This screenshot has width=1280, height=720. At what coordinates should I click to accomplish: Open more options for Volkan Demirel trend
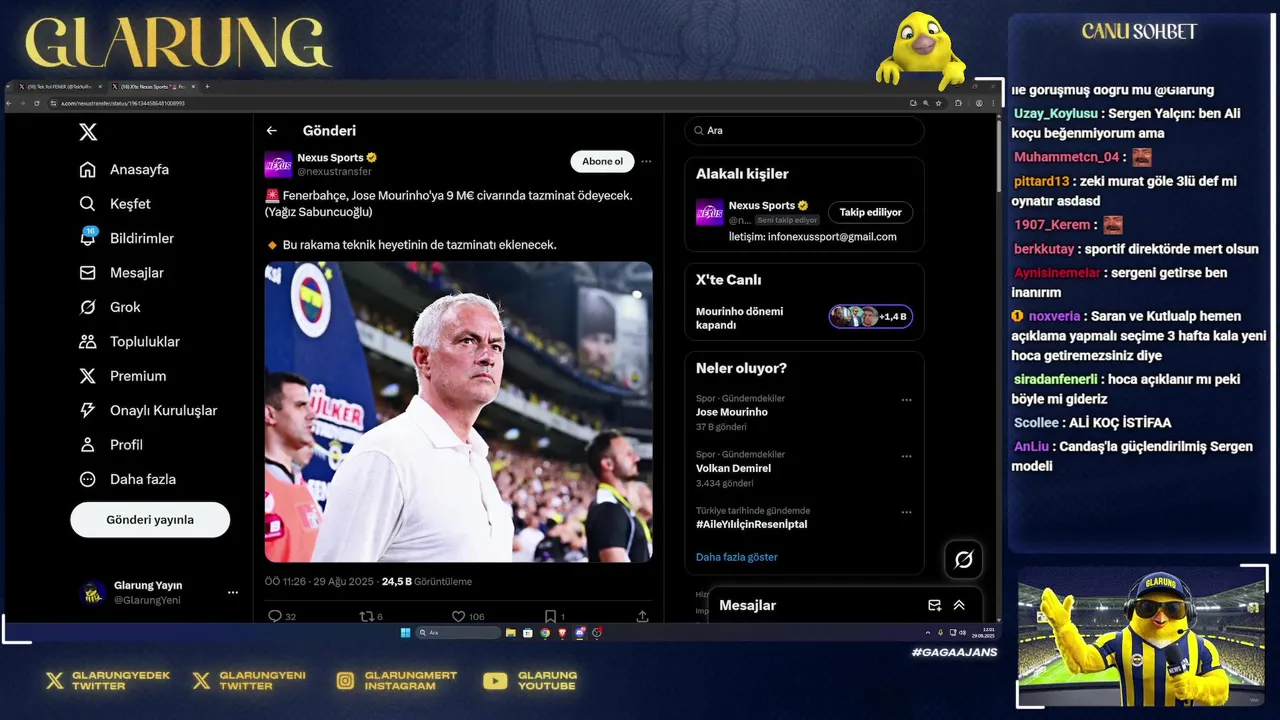point(906,456)
